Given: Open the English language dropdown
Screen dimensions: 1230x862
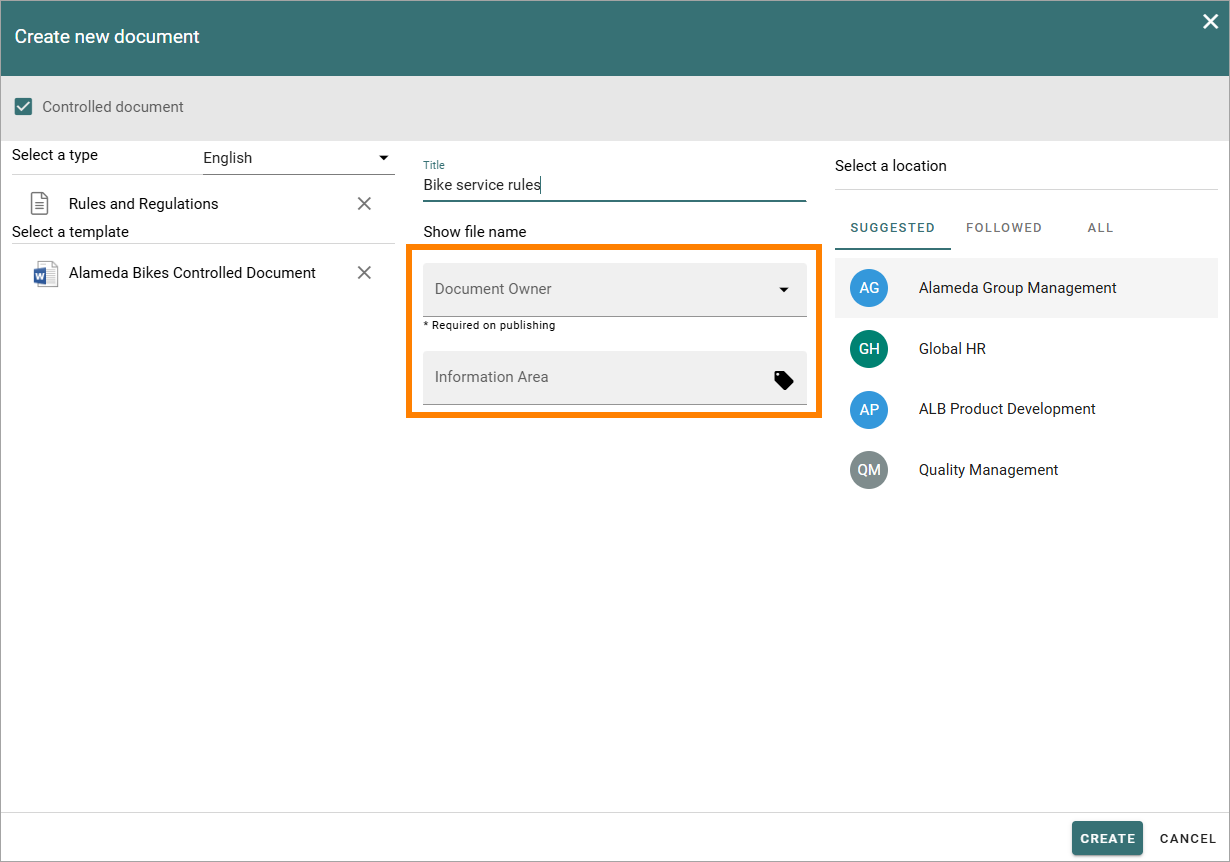Looking at the screenshot, I should (298, 158).
